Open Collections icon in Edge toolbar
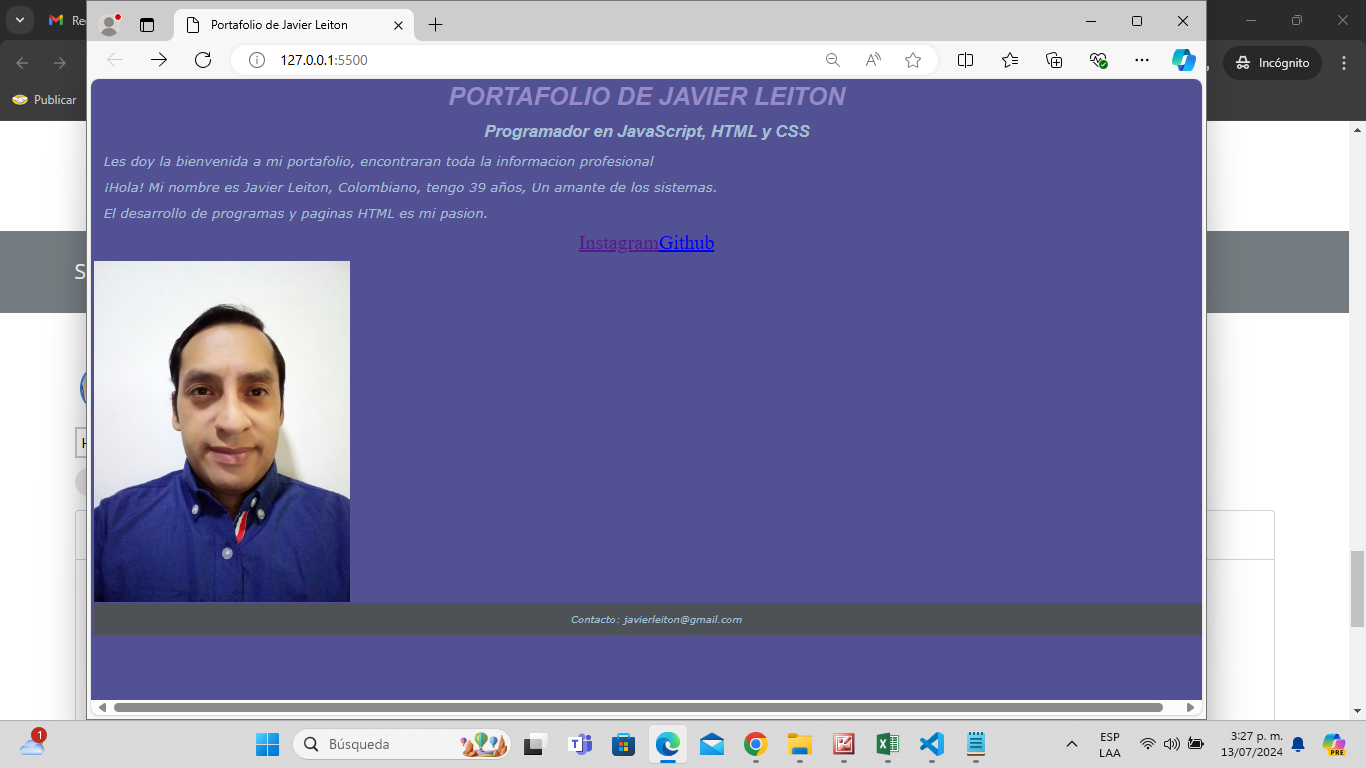Viewport: 1366px width, 768px height. 1054,60
